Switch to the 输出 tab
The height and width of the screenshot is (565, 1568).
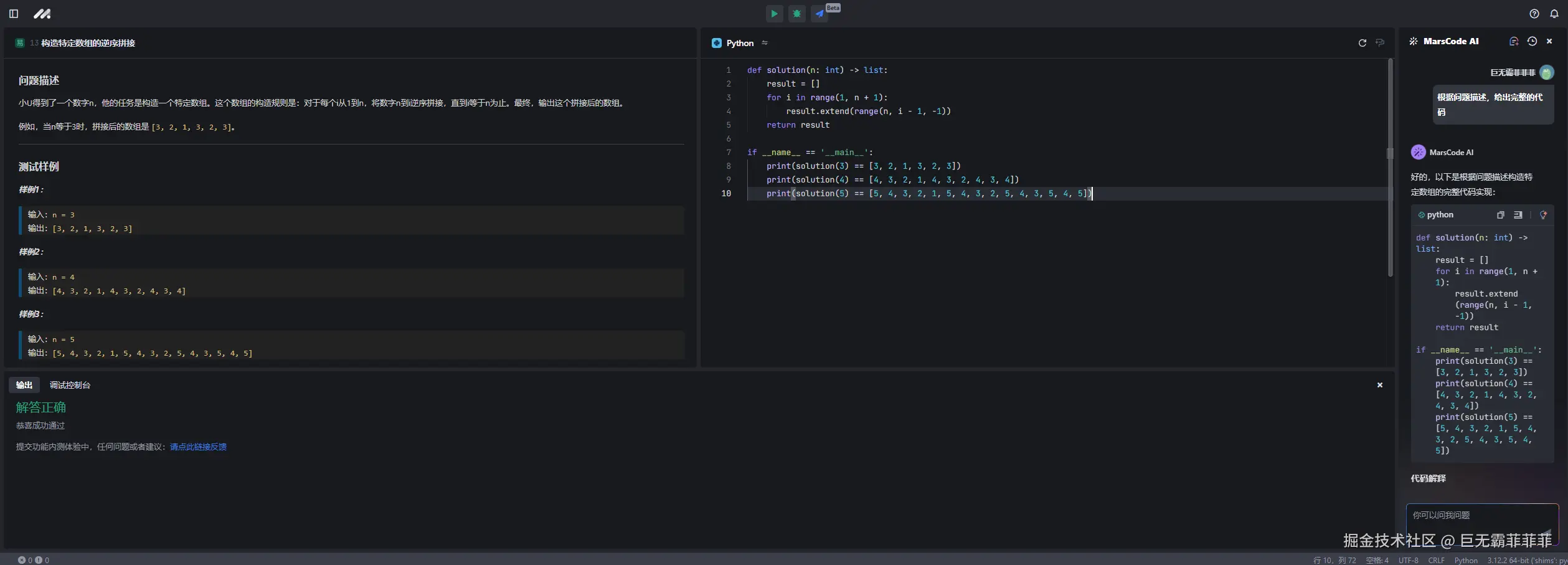click(24, 385)
